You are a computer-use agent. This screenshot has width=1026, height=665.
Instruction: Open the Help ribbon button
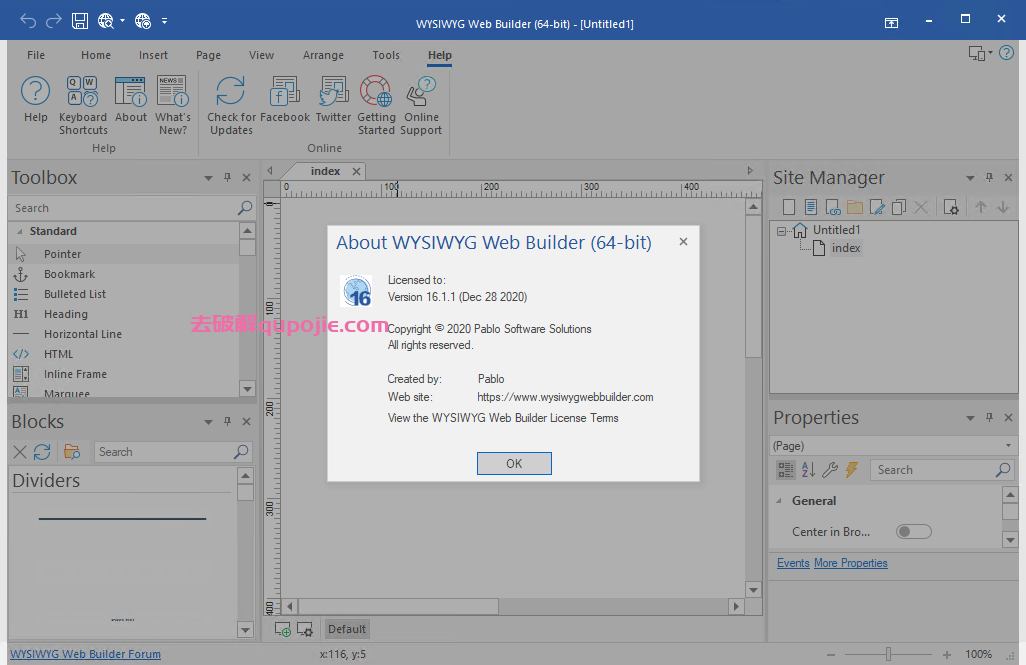click(x=35, y=99)
